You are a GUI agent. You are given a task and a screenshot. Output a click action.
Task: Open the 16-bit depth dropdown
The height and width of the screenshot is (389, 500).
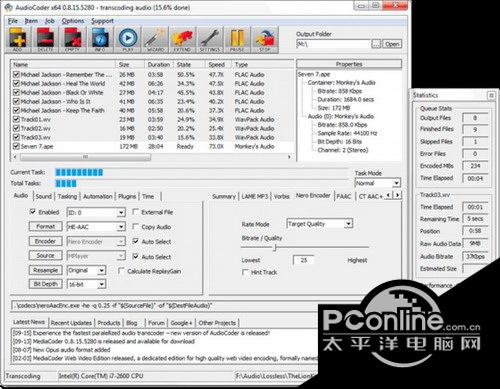coord(102,284)
